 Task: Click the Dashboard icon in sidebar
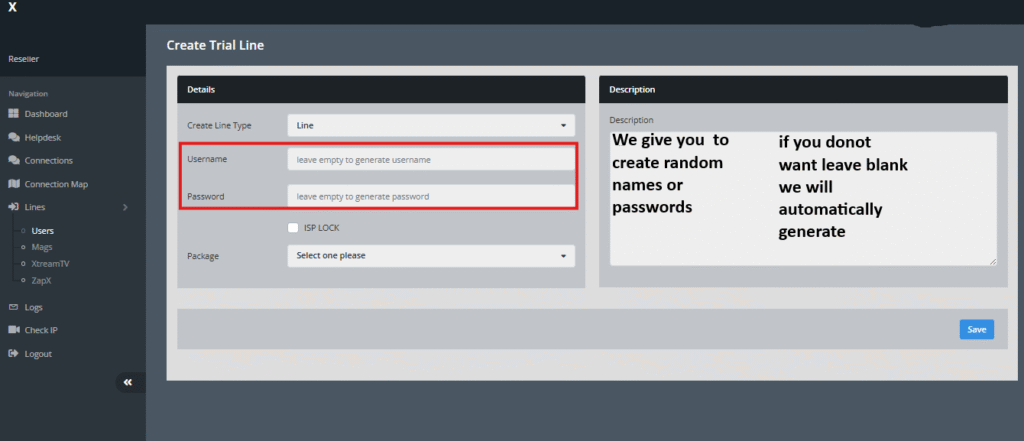(x=14, y=114)
